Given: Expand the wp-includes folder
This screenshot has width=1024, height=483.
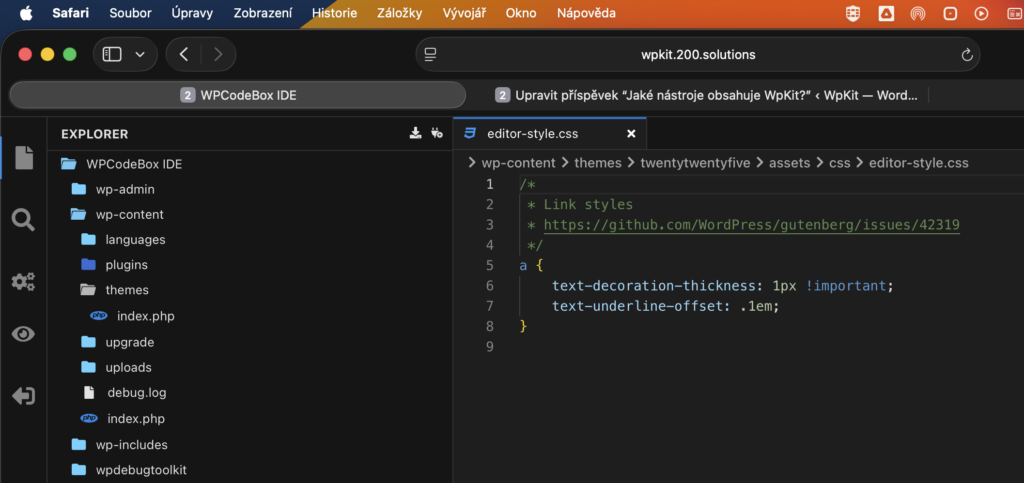Looking at the screenshot, I should (x=131, y=444).
